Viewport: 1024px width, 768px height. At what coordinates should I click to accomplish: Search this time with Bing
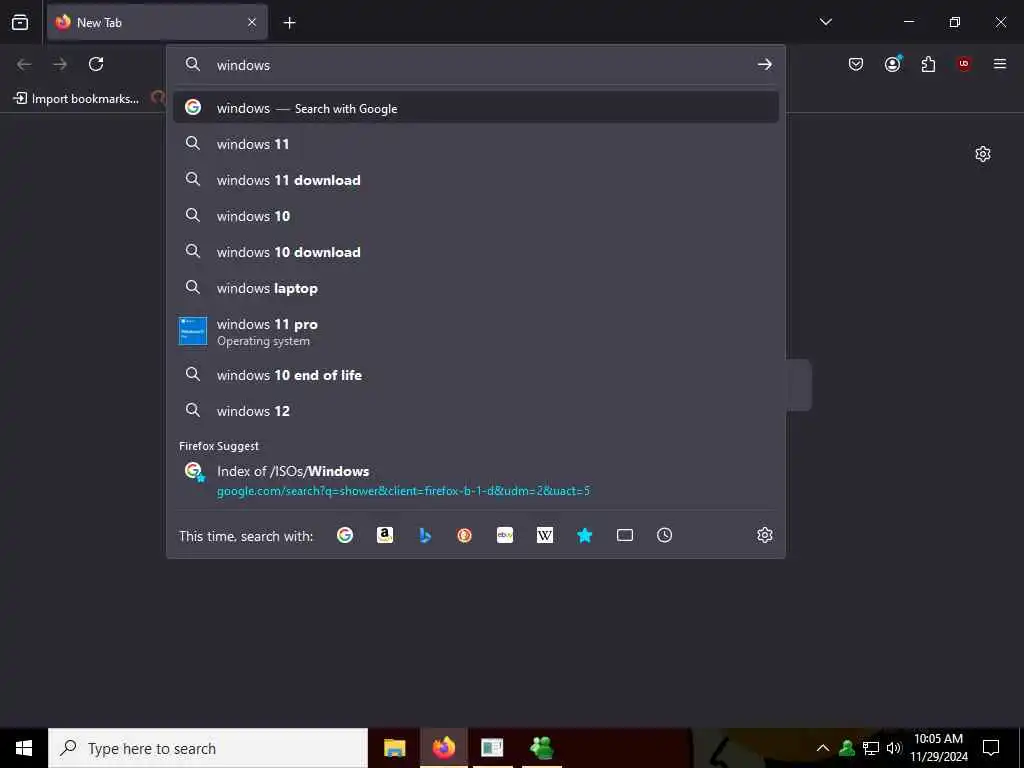pos(425,536)
